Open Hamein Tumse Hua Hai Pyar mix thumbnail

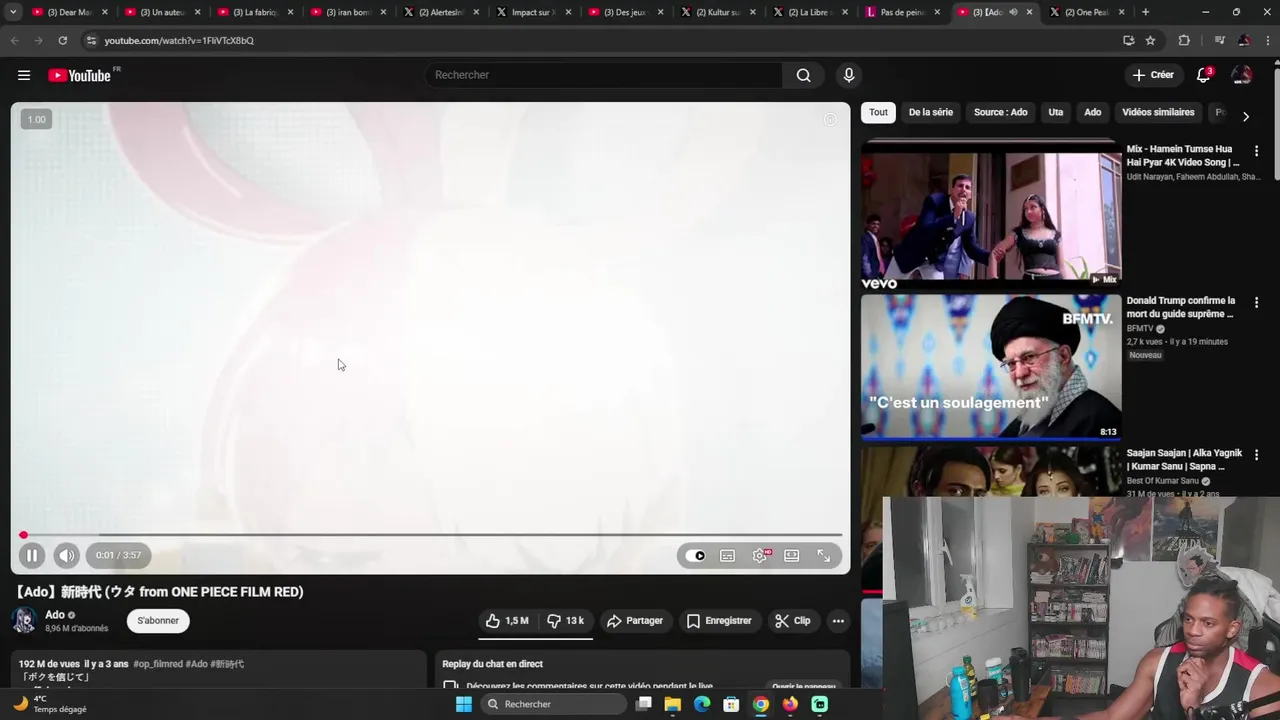point(991,215)
